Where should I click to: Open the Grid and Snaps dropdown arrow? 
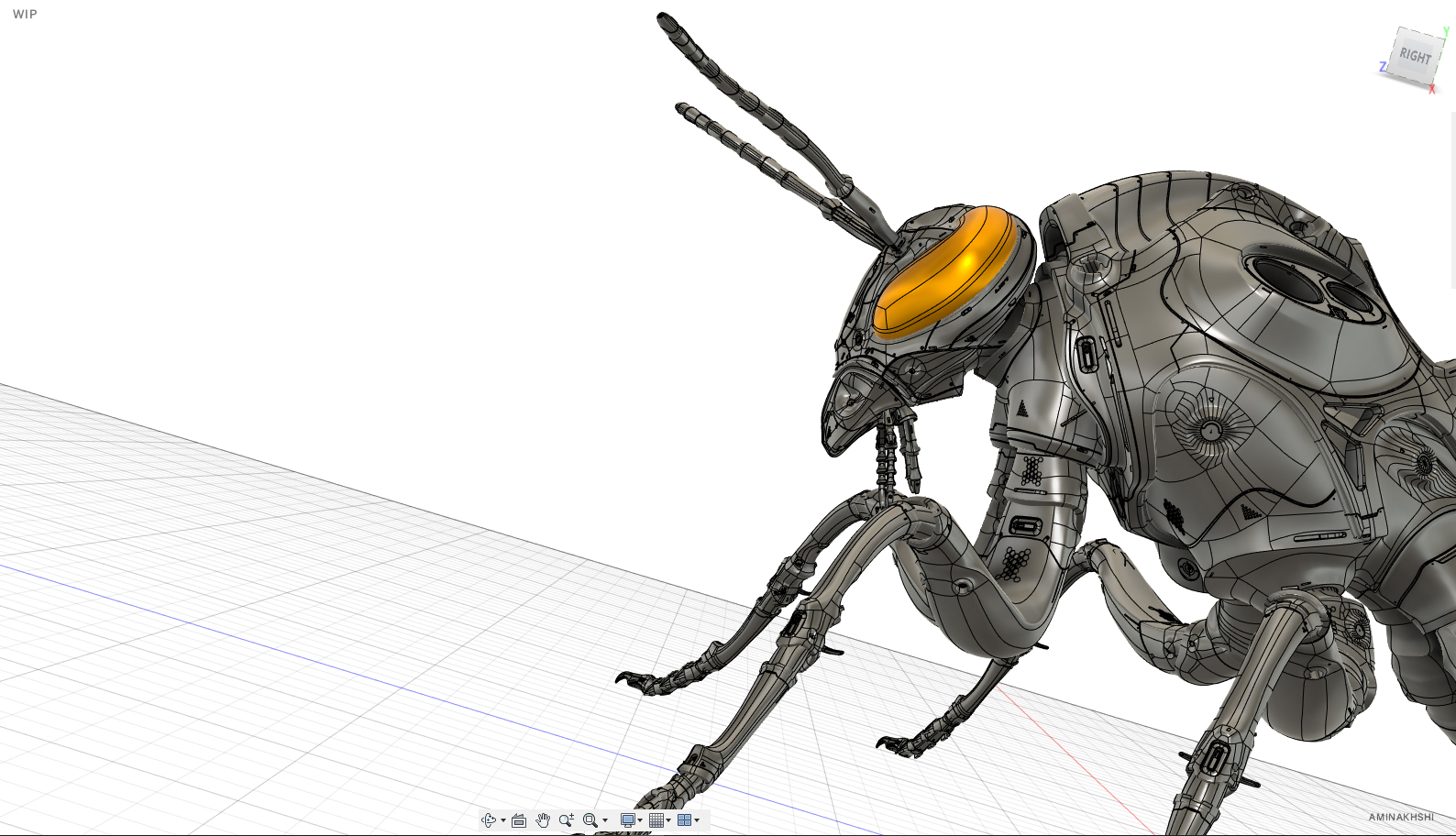click(x=668, y=820)
